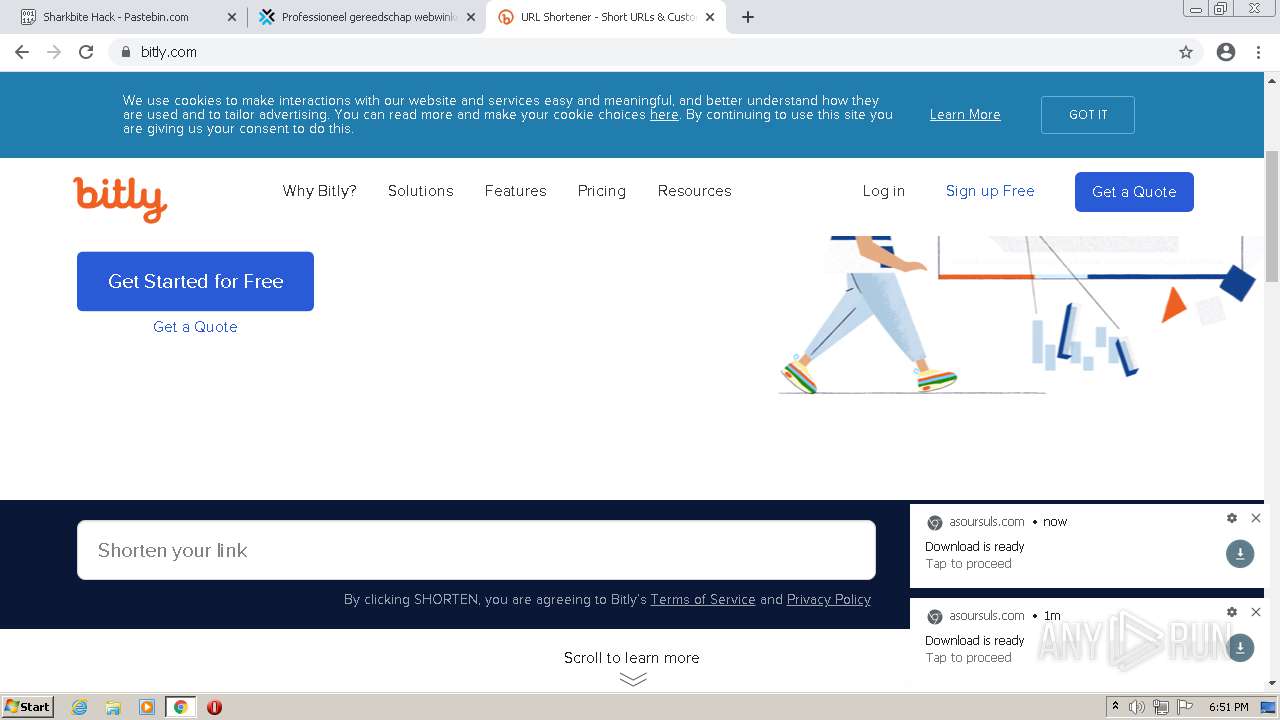Click the Scroll to learn more text
Image resolution: width=1280 pixels, height=720 pixels.
click(x=632, y=658)
